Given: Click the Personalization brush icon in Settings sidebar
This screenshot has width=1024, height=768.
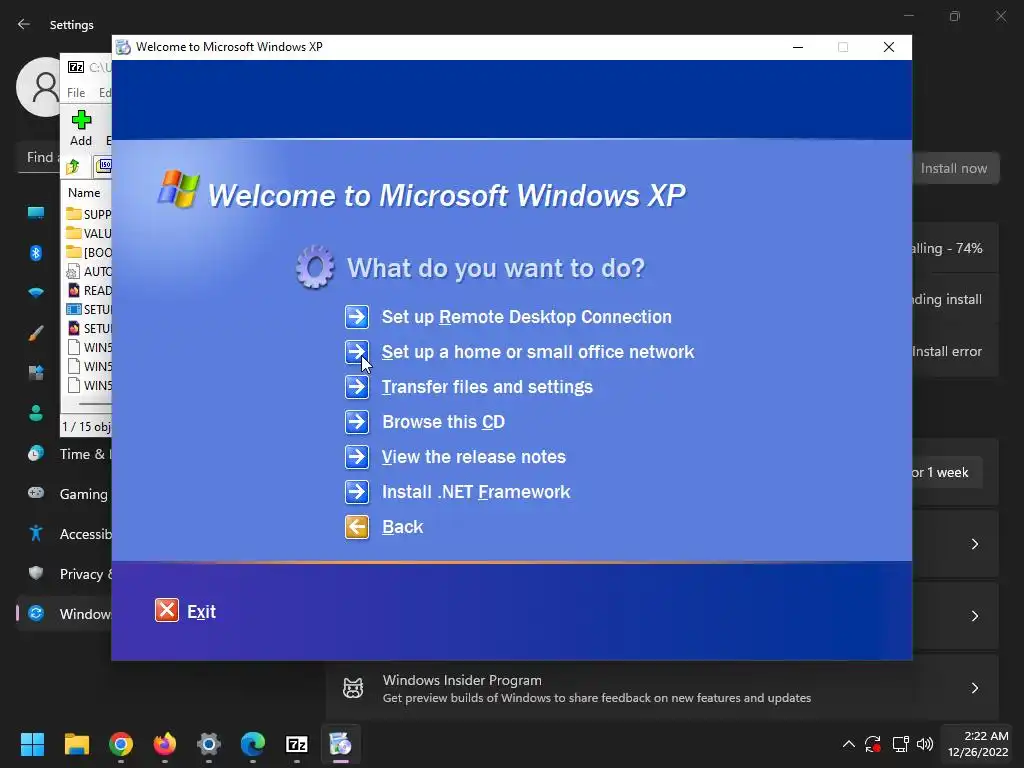Looking at the screenshot, I should coord(36,333).
